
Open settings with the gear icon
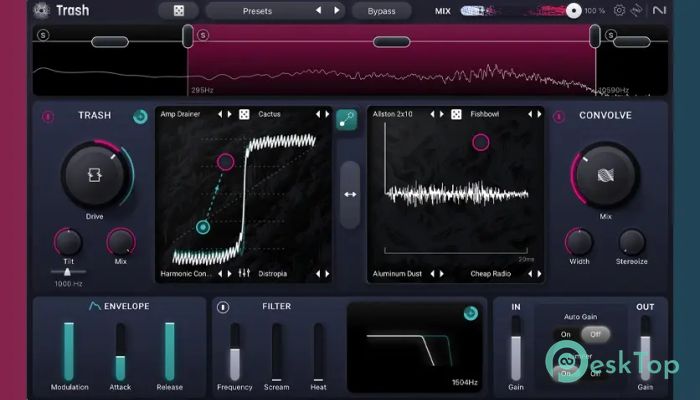tap(619, 11)
